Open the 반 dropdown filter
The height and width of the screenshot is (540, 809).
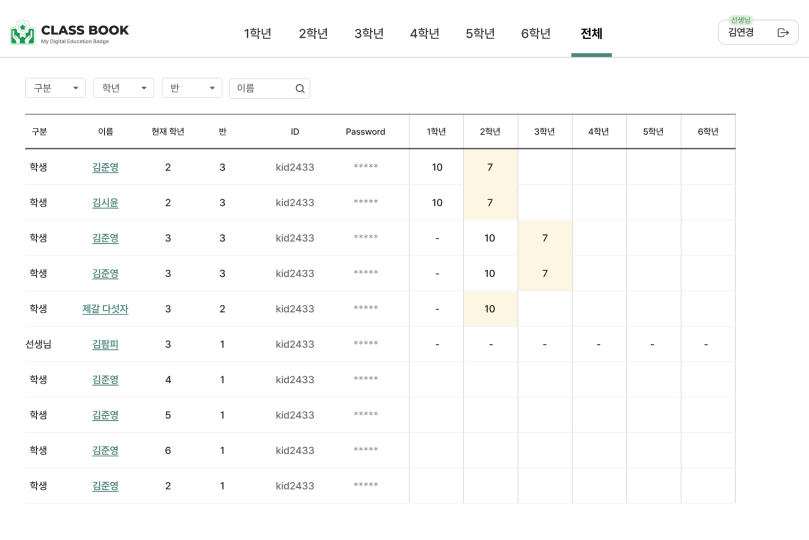(x=191, y=88)
